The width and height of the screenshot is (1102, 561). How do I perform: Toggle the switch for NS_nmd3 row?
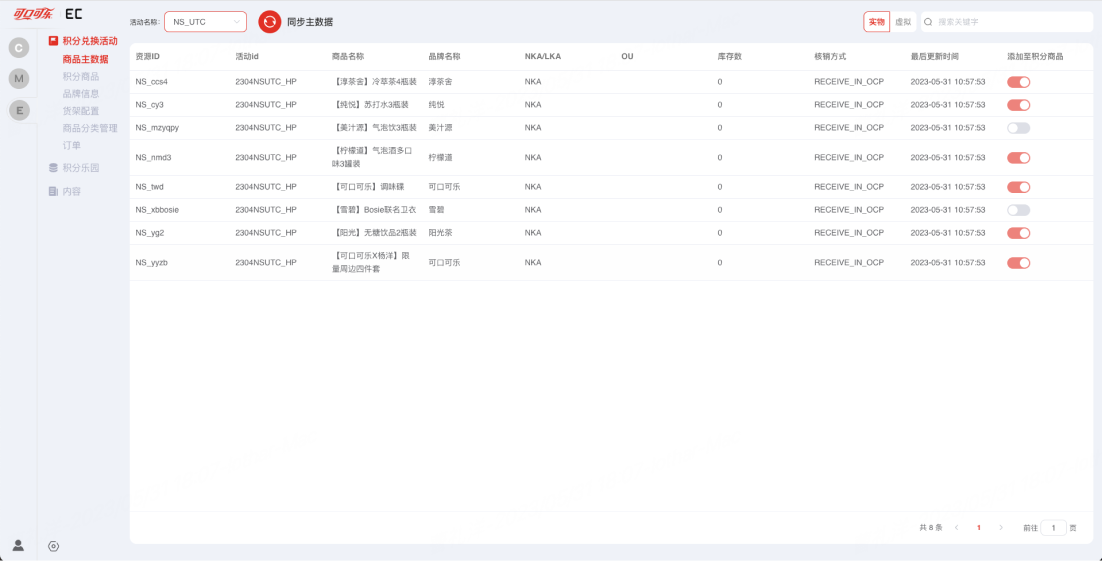coord(1018,157)
